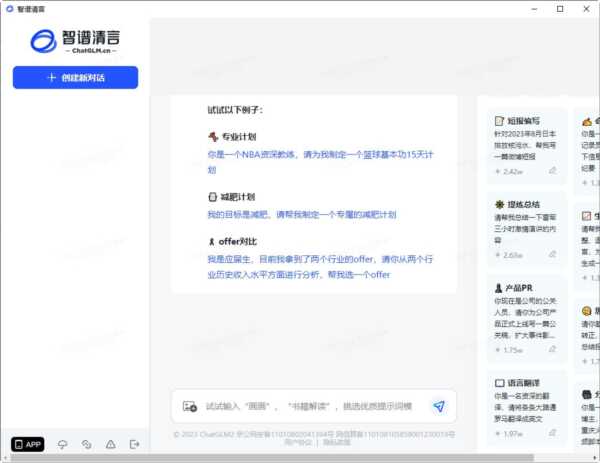Click the warning triangle icon in sidebar

pos(110,444)
